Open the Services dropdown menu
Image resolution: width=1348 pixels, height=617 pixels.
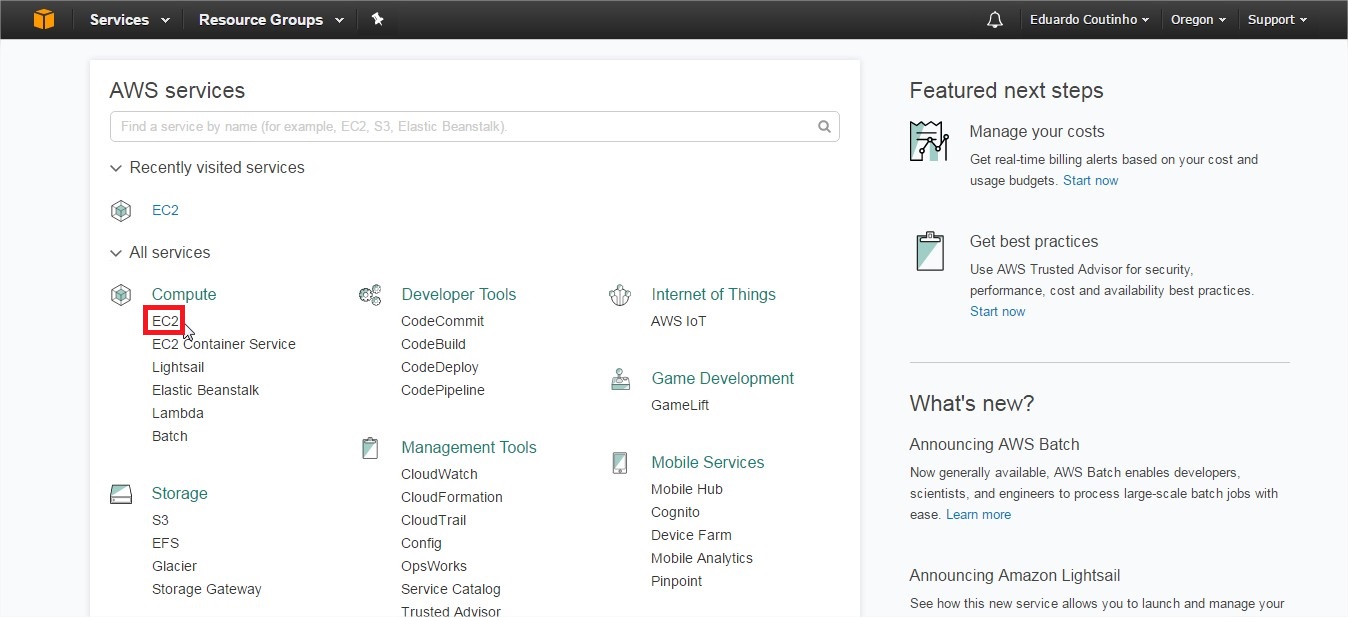click(x=130, y=20)
